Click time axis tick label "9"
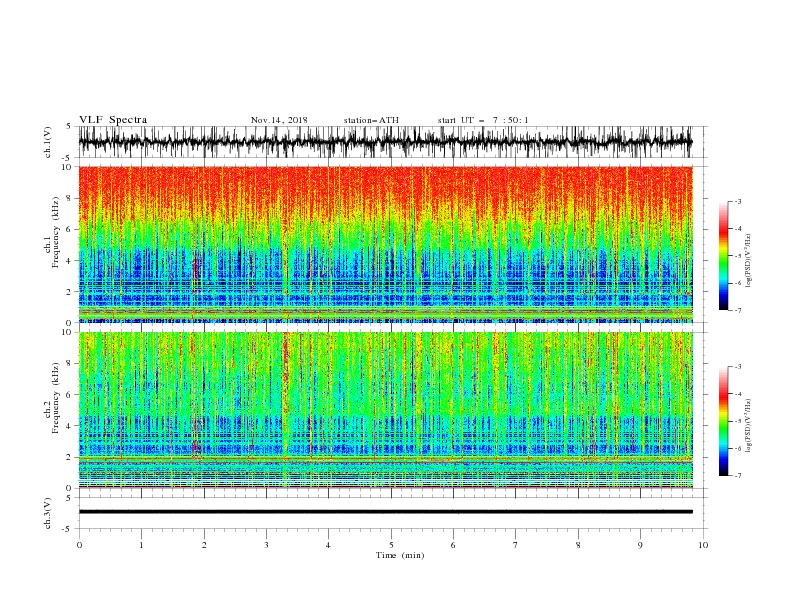The height and width of the screenshot is (612, 792). point(640,545)
